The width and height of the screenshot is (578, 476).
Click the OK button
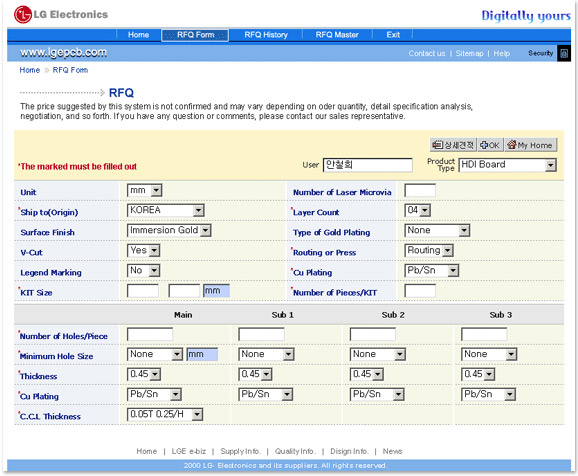[x=490, y=145]
